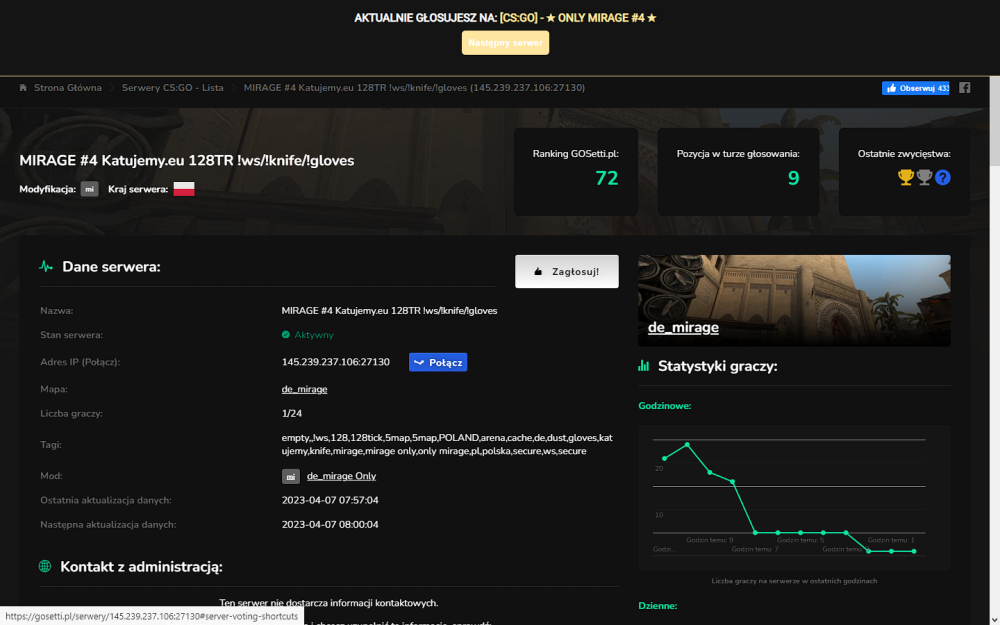Click the Polish flag server country icon
This screenshot has height=625, width=1000.
click(184, 189)
